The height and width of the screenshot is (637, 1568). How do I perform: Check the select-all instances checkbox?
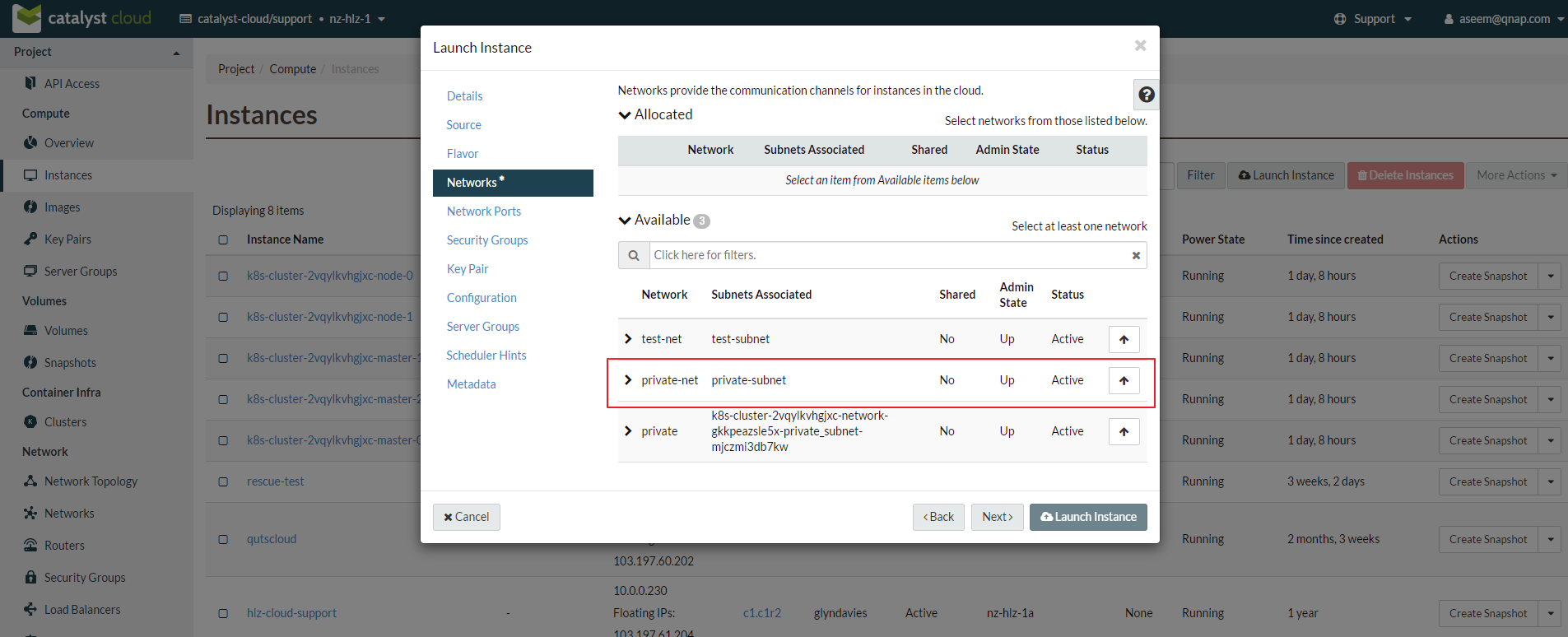223,239
